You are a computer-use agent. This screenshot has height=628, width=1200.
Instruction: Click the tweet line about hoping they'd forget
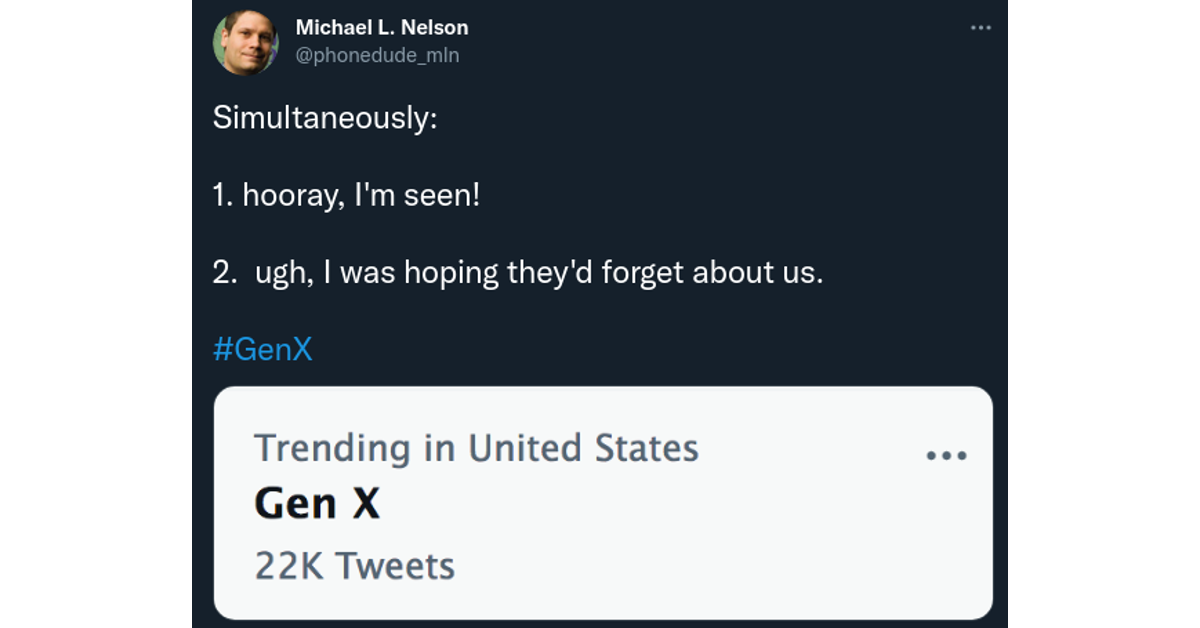click(x=518, y=271)
